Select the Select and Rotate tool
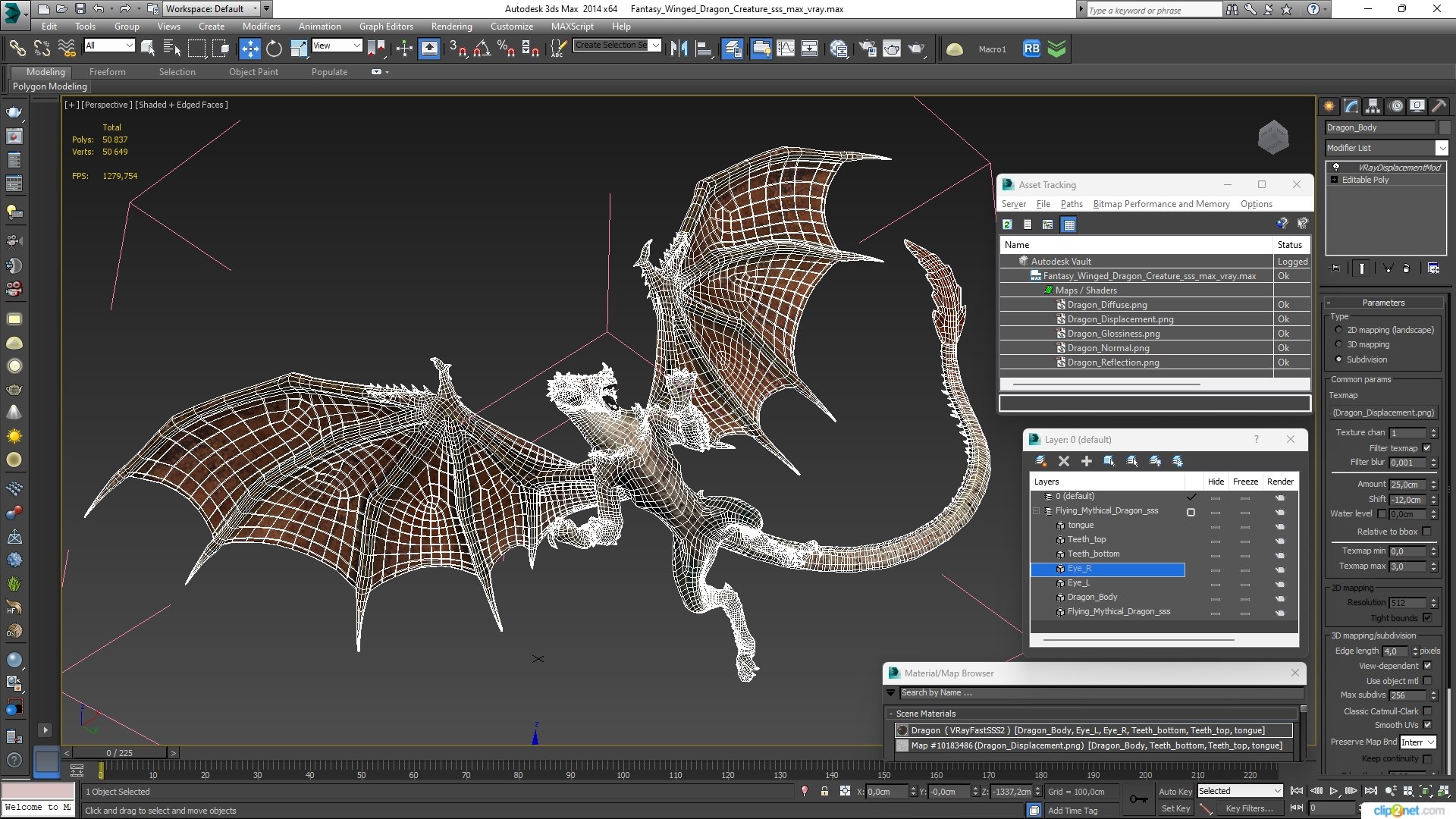This screenshot has width=1456, height=819. click(x=274, y=49)
